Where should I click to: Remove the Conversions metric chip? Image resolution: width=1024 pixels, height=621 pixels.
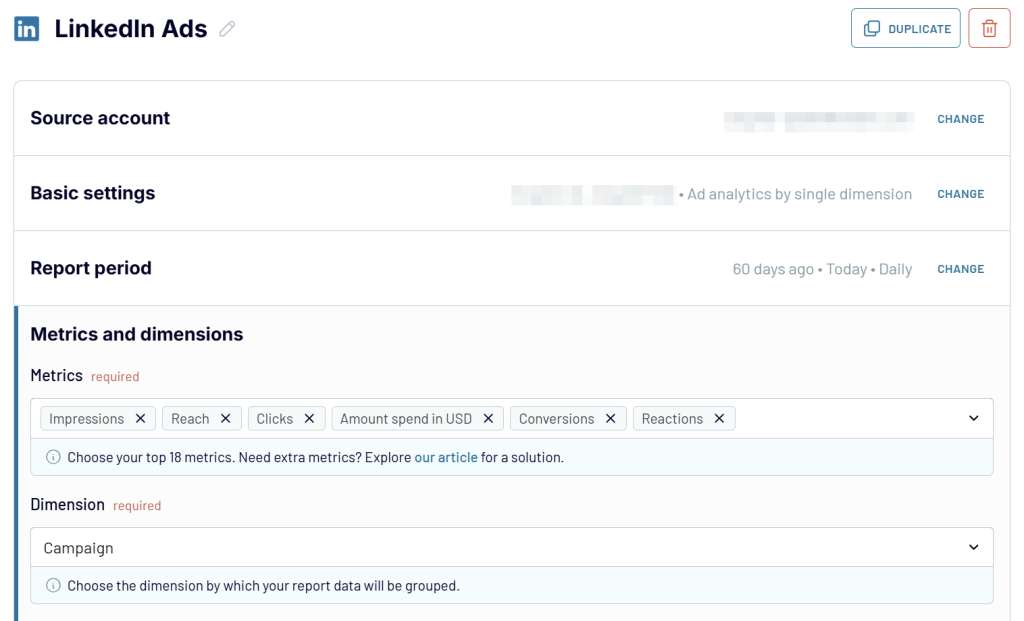tap(611, 419)
